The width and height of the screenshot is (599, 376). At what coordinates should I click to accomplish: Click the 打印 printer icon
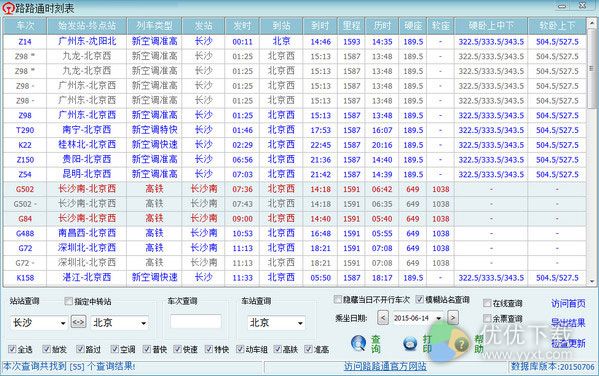(x=410, y=344)
